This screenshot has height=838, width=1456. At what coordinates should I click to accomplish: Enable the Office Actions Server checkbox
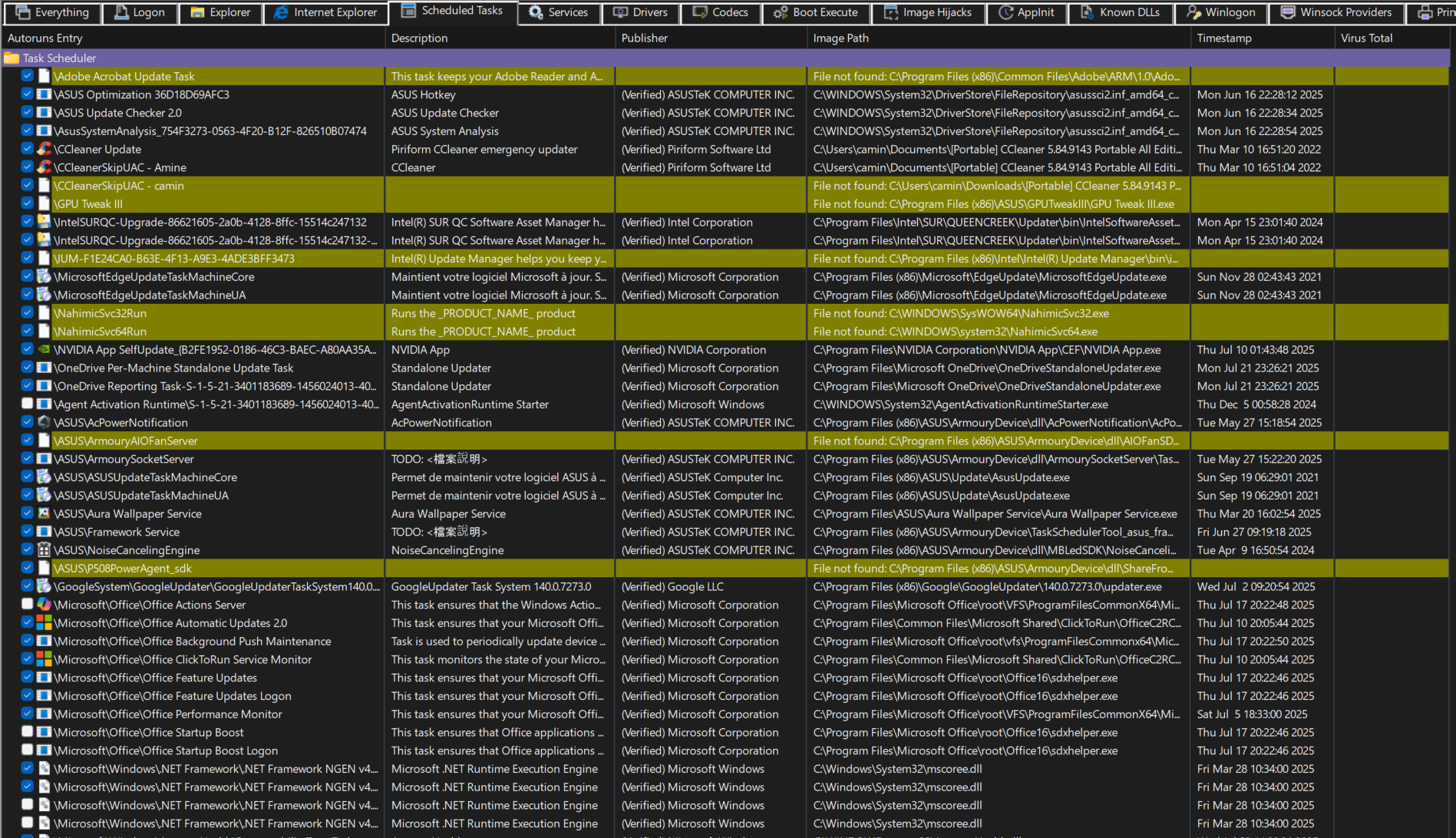(27, 604)
